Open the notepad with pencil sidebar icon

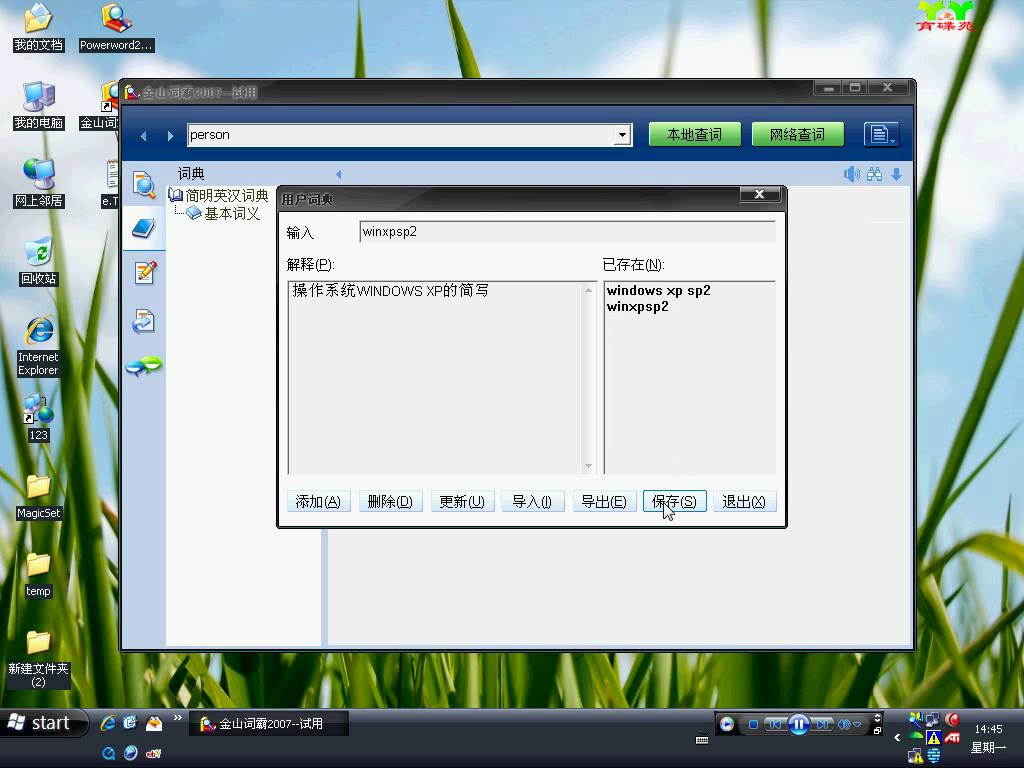144,272
